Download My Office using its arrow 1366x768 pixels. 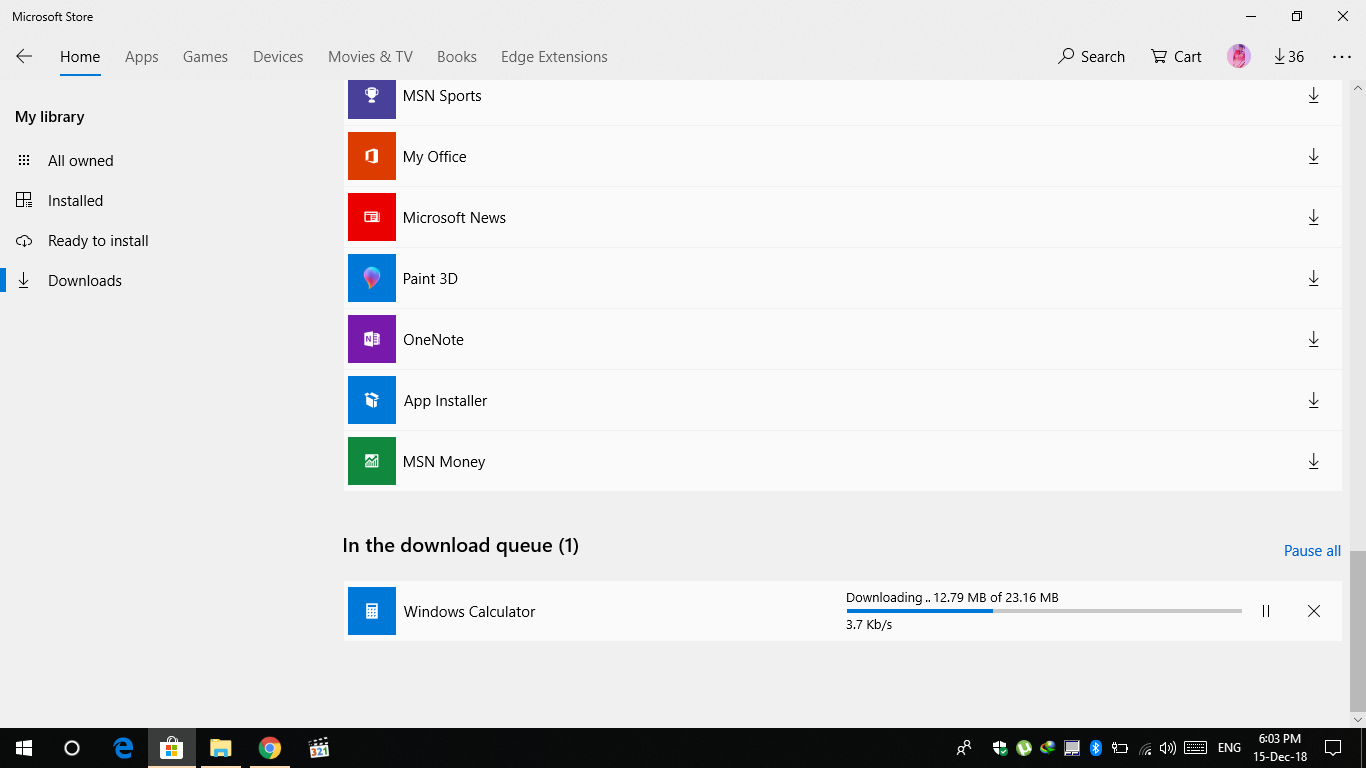pos(1314,156)
